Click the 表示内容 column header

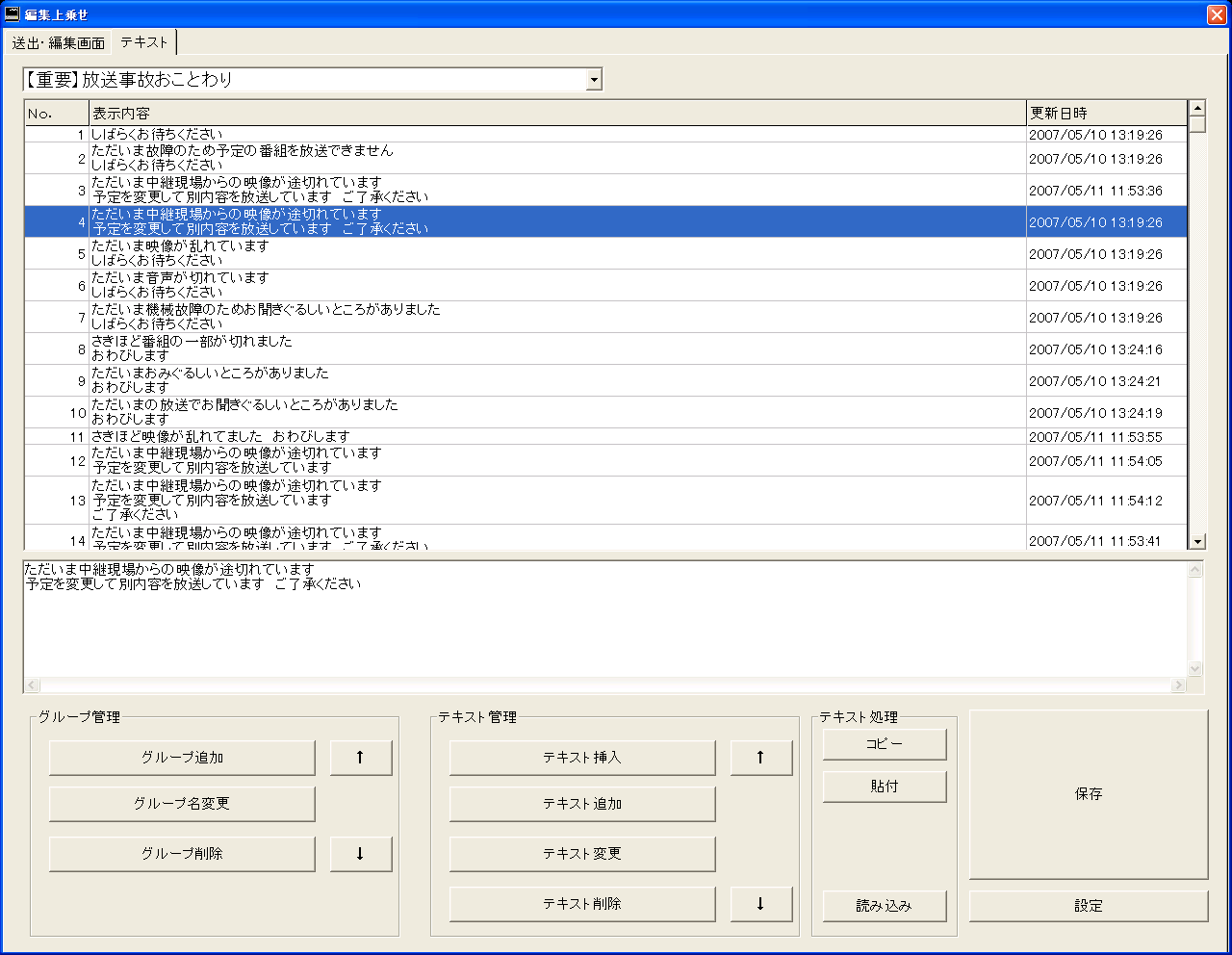pyautogui.click(x=557, y=114)
